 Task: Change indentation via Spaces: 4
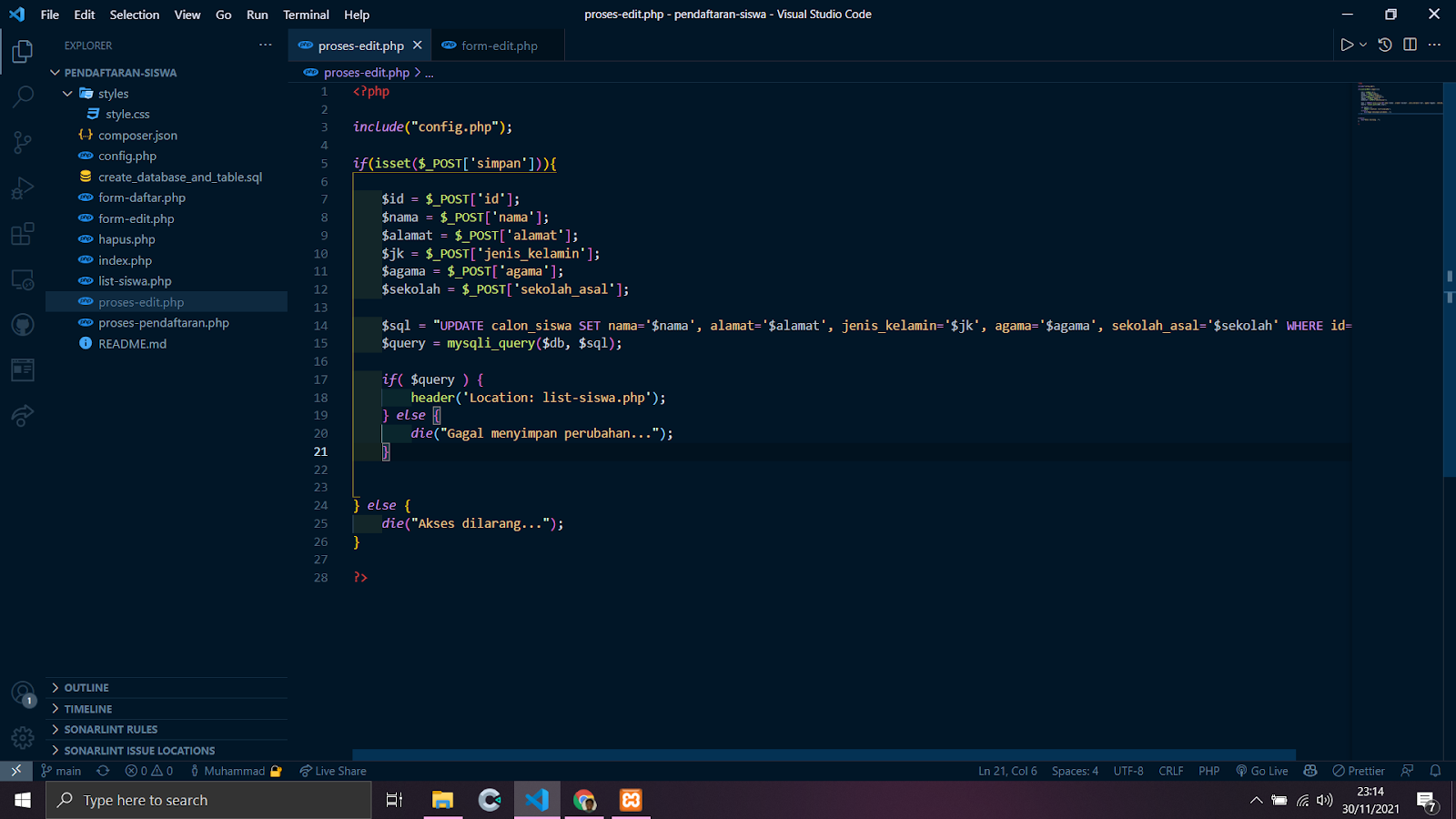(1075, 771)
